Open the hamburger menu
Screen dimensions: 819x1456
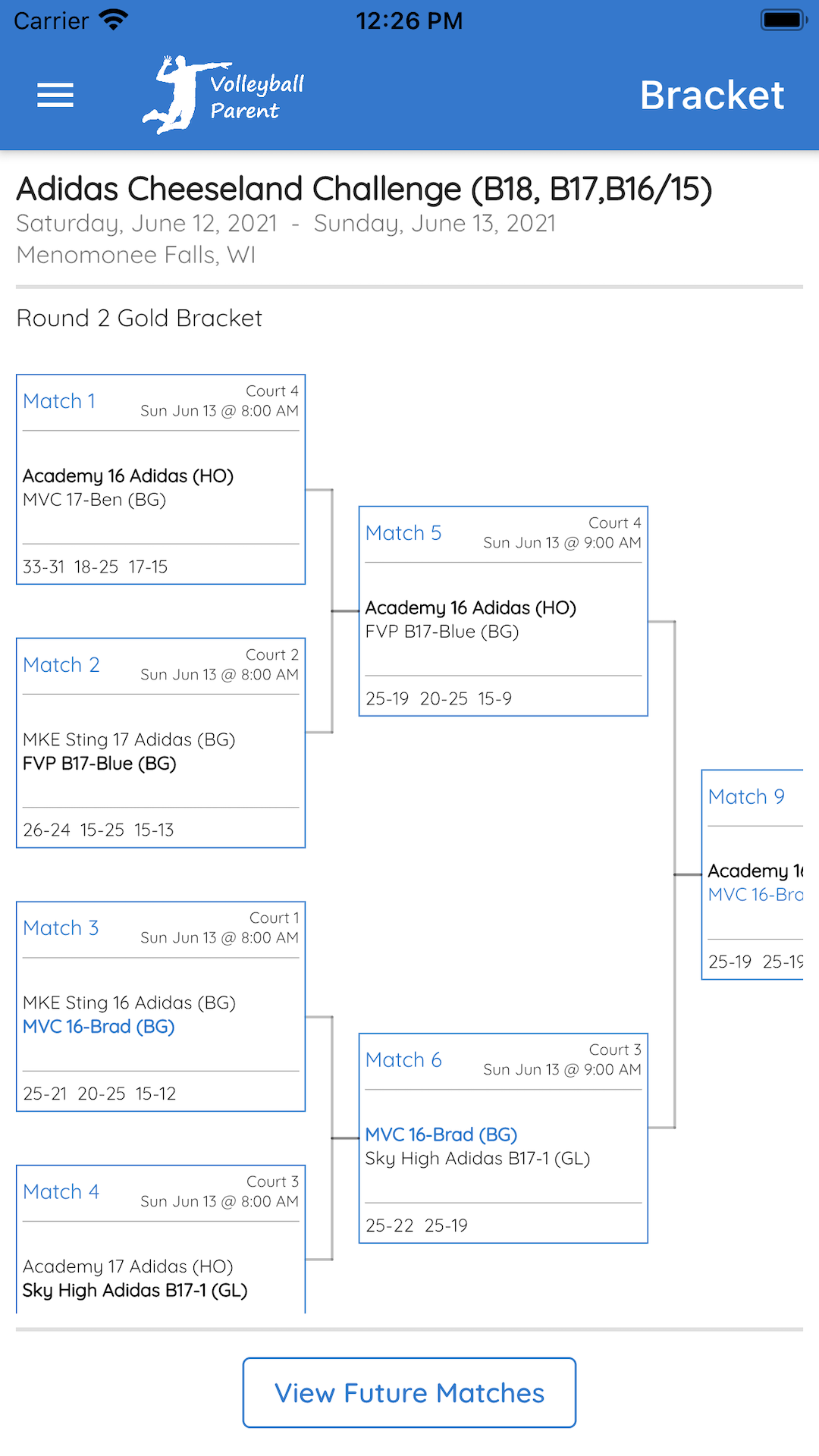tap(55, 95)
